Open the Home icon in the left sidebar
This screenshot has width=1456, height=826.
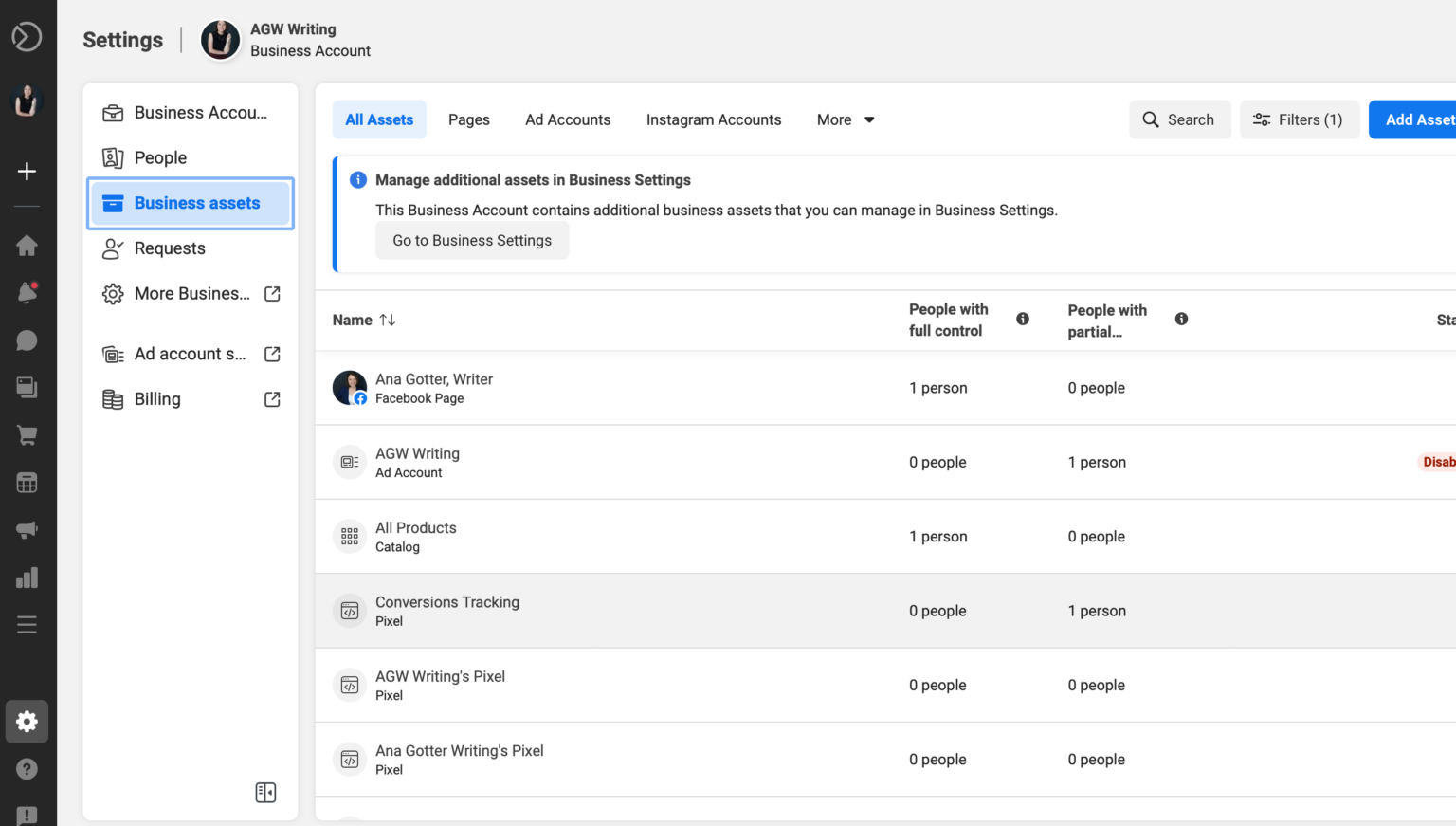click(x=27, y=245)
